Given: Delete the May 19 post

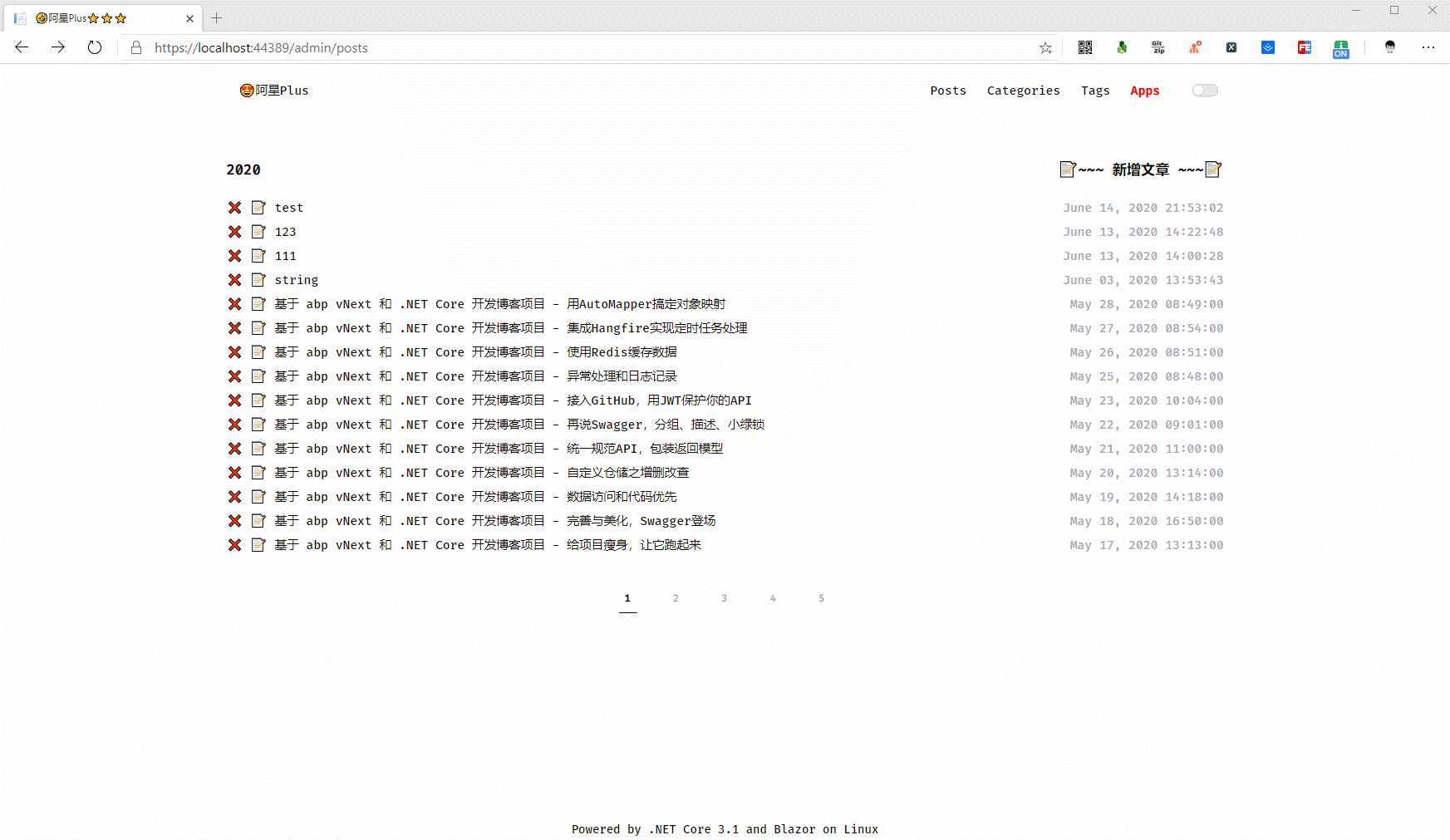Looking at the screenshot, I should [235, 497].
